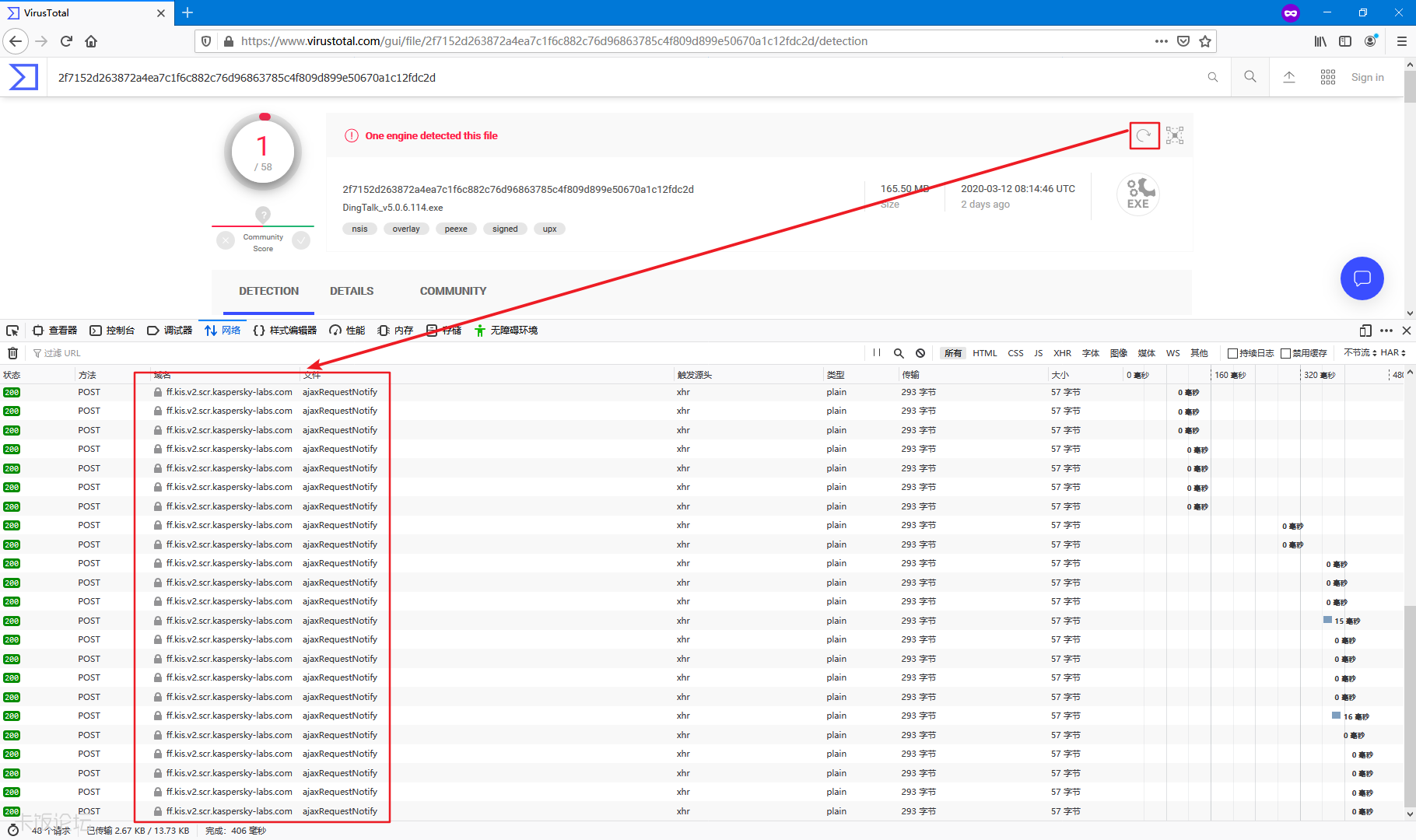Image resolution: width=1416 pixels, height=840 pixels.
Task: Open VirusTotal apps grid icon
Action: click(1328, 77)
